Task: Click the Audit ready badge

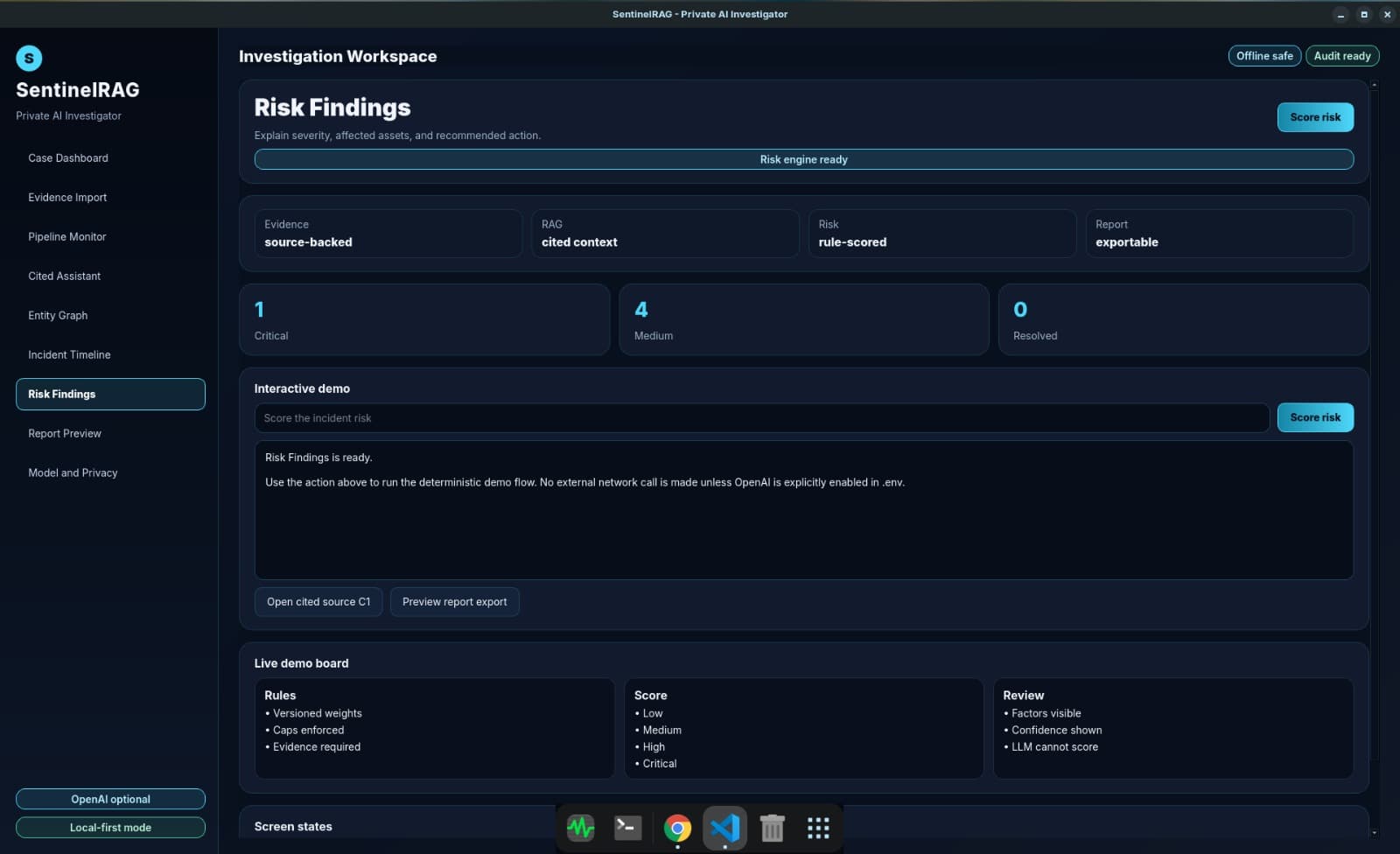Action: [1342, 56]
